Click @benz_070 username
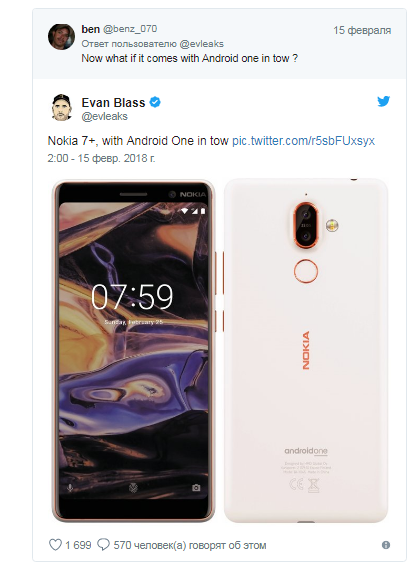The width and height of the screenshot is (419, 562). (130, 29)
